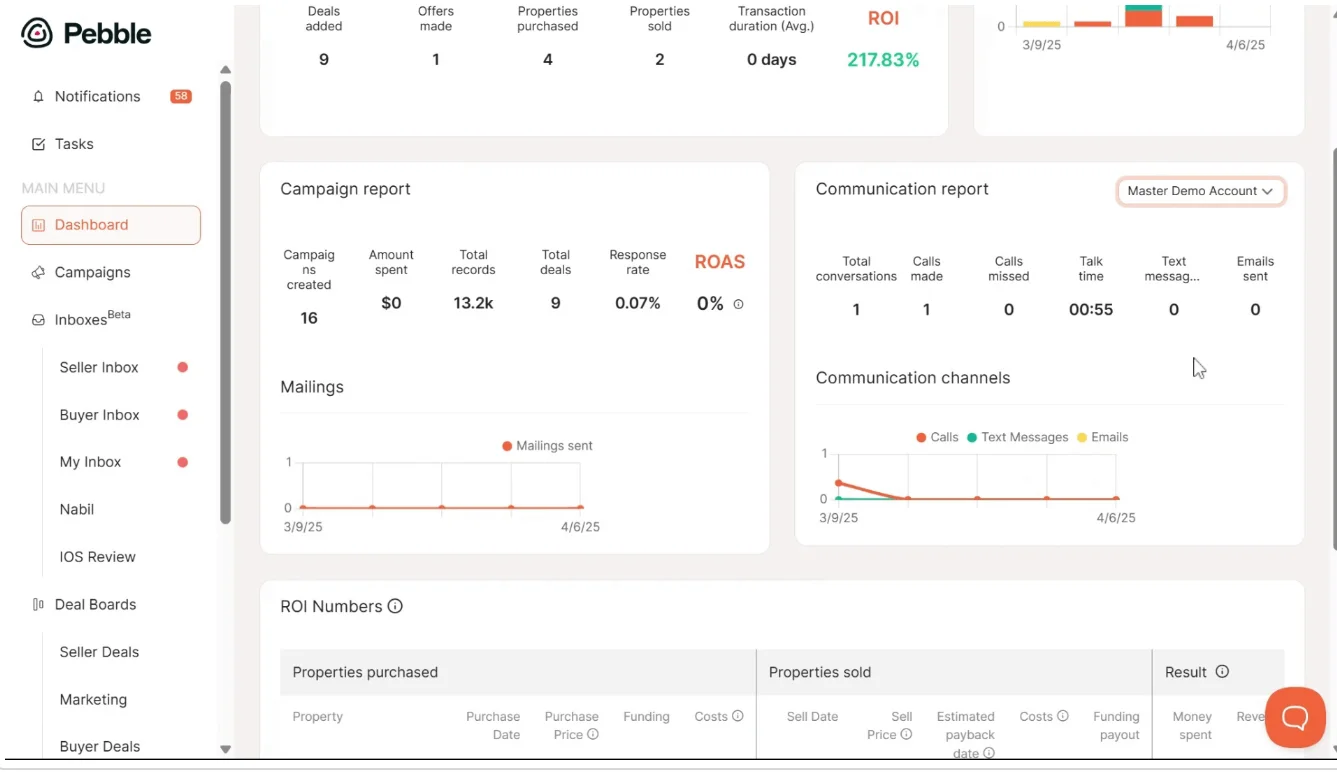Screen dimensions: 1337x772
Task: Click info icon beside Properties sold Costs
Action: tap(1063, 716)
